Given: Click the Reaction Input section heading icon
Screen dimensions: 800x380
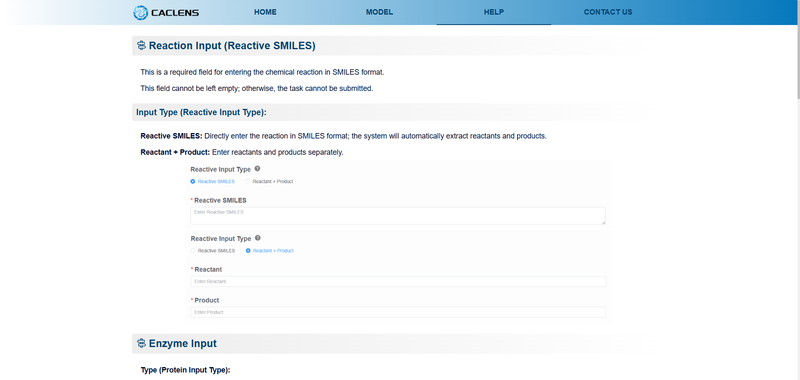Looking at the screenshot, I should click(141, 46).
